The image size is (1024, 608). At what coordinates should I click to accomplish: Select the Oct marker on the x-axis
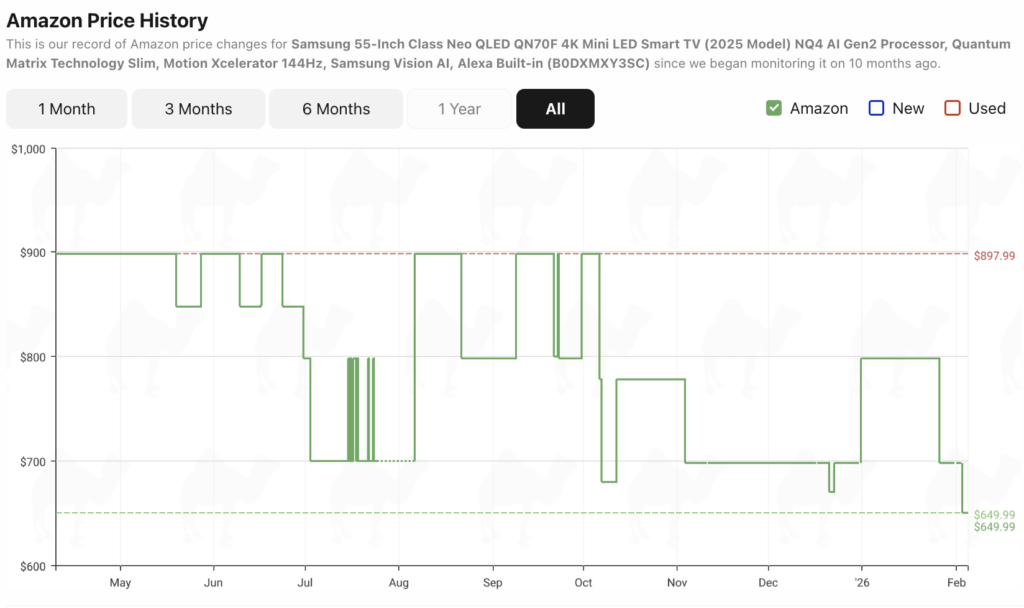point(583,582)
